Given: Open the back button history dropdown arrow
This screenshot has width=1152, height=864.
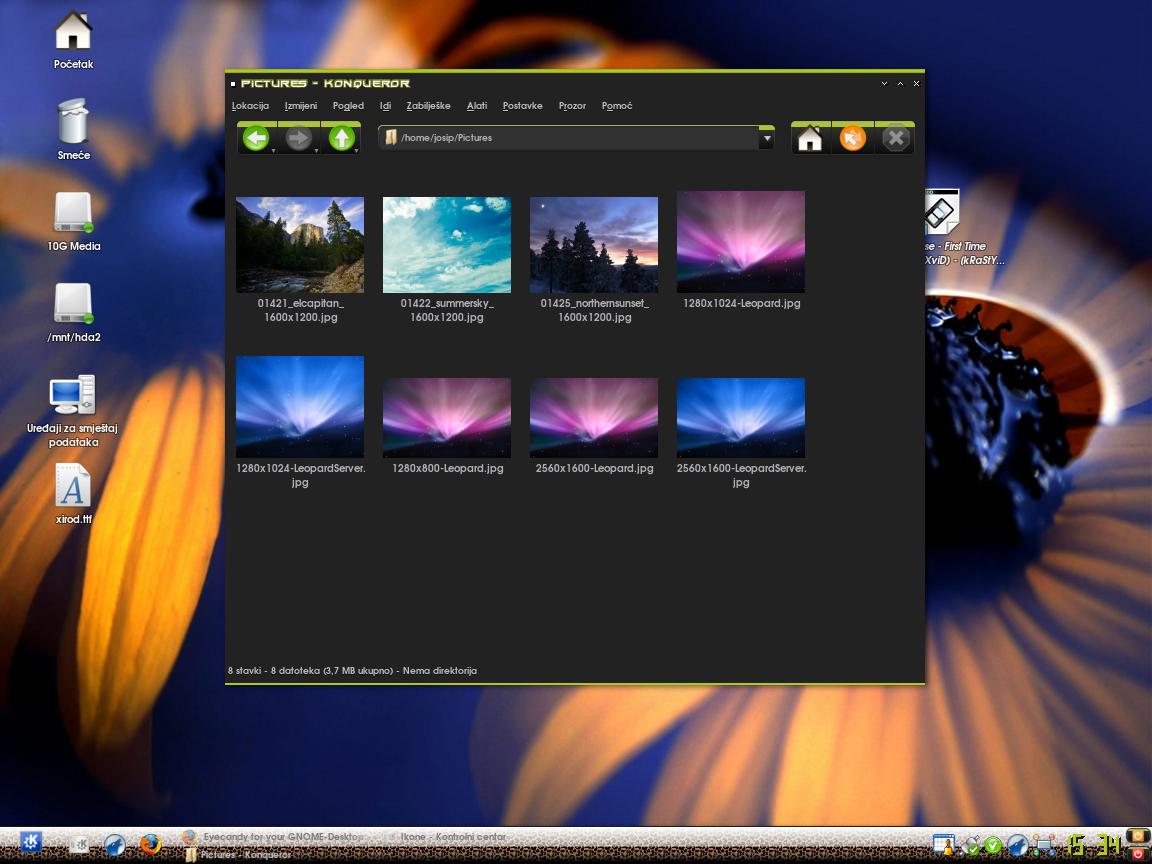Looking at the screenshot, I should tap(273, 151).
